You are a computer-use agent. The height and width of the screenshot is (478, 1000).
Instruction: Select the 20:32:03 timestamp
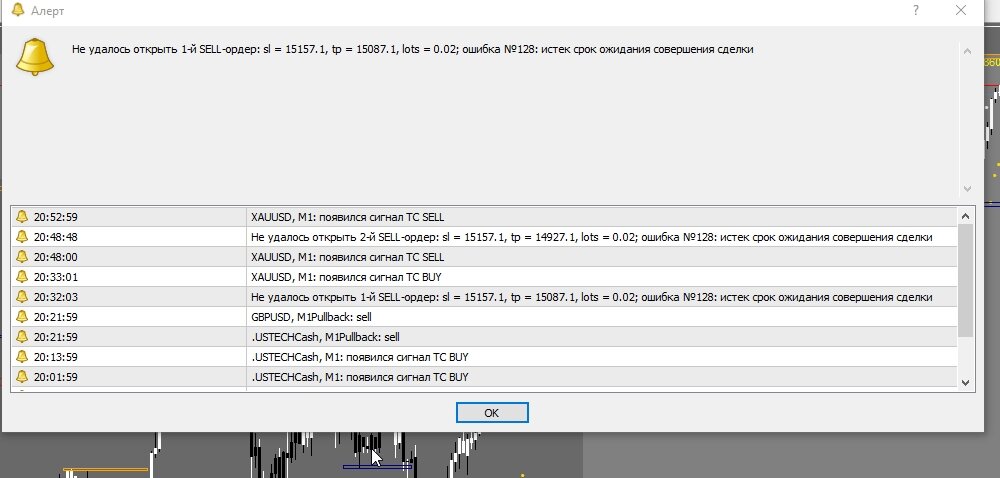55,297
